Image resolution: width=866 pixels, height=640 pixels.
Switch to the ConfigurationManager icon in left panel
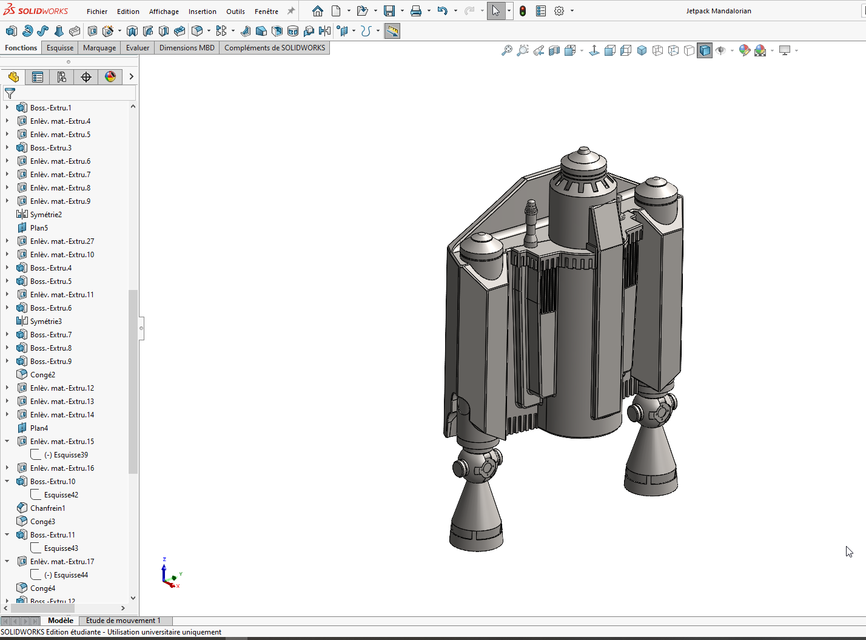61,77
